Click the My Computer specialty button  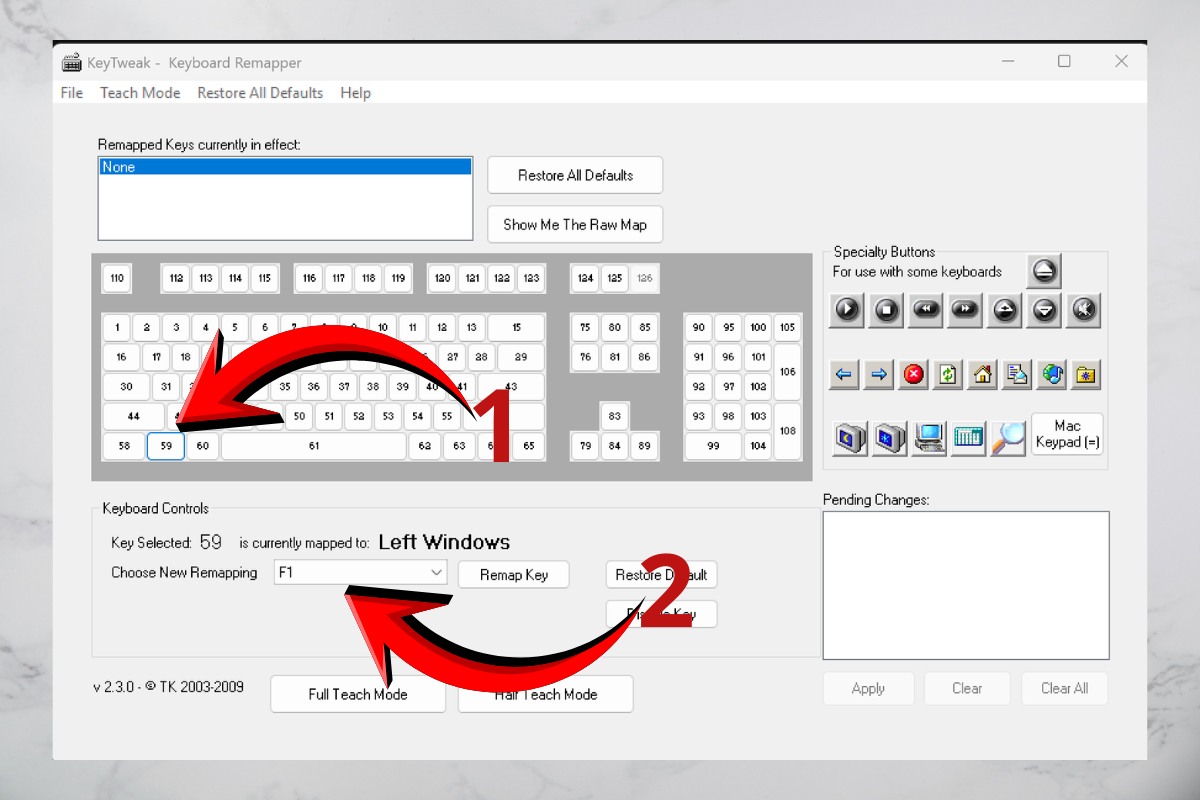[929, 438]
